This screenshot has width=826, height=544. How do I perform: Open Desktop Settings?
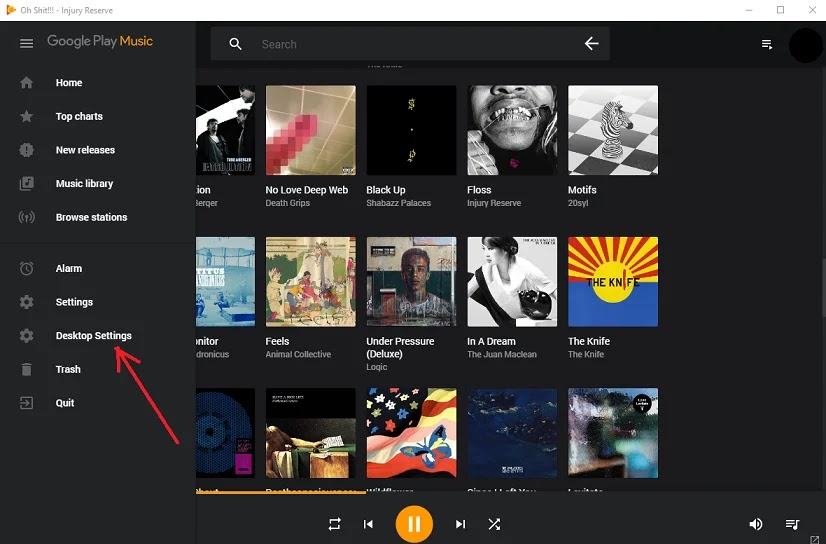point(94,336)
